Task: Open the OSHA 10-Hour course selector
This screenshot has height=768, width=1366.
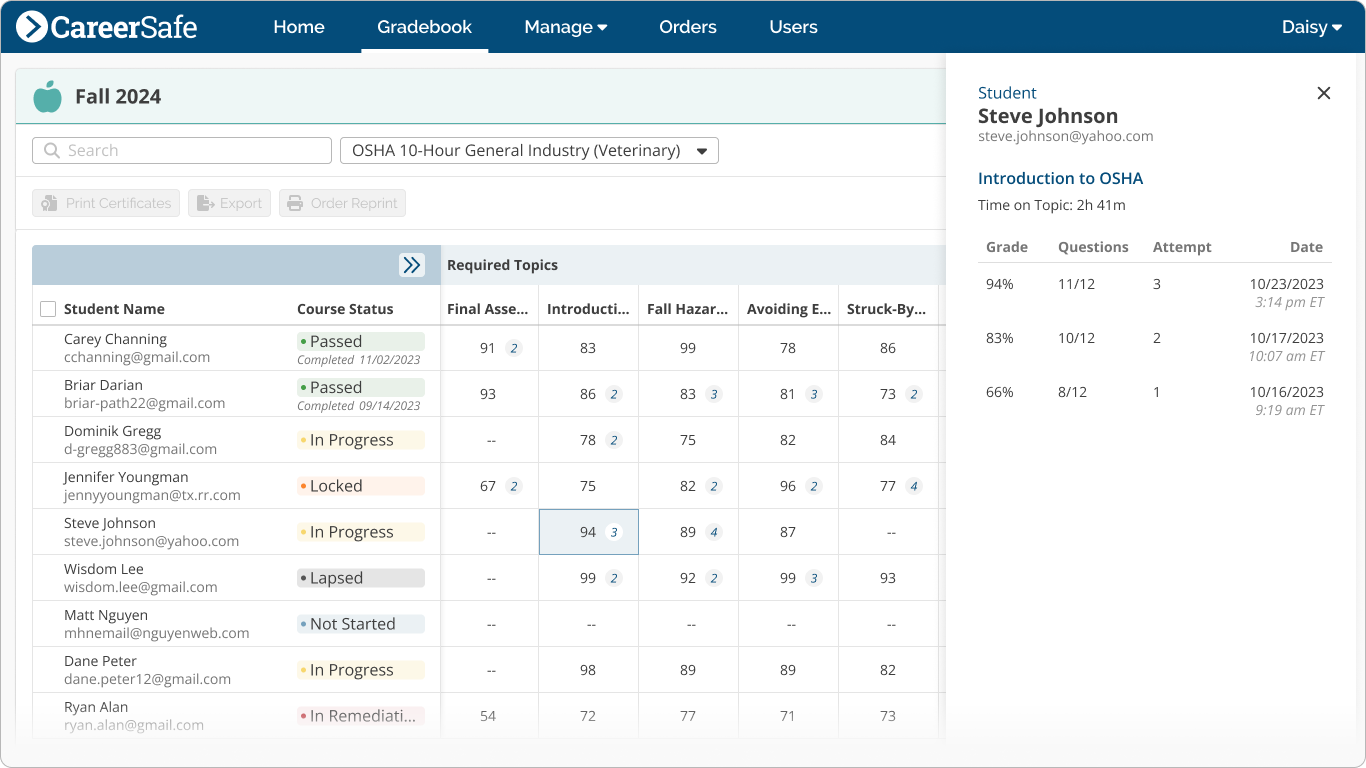Action: [529, 150]
